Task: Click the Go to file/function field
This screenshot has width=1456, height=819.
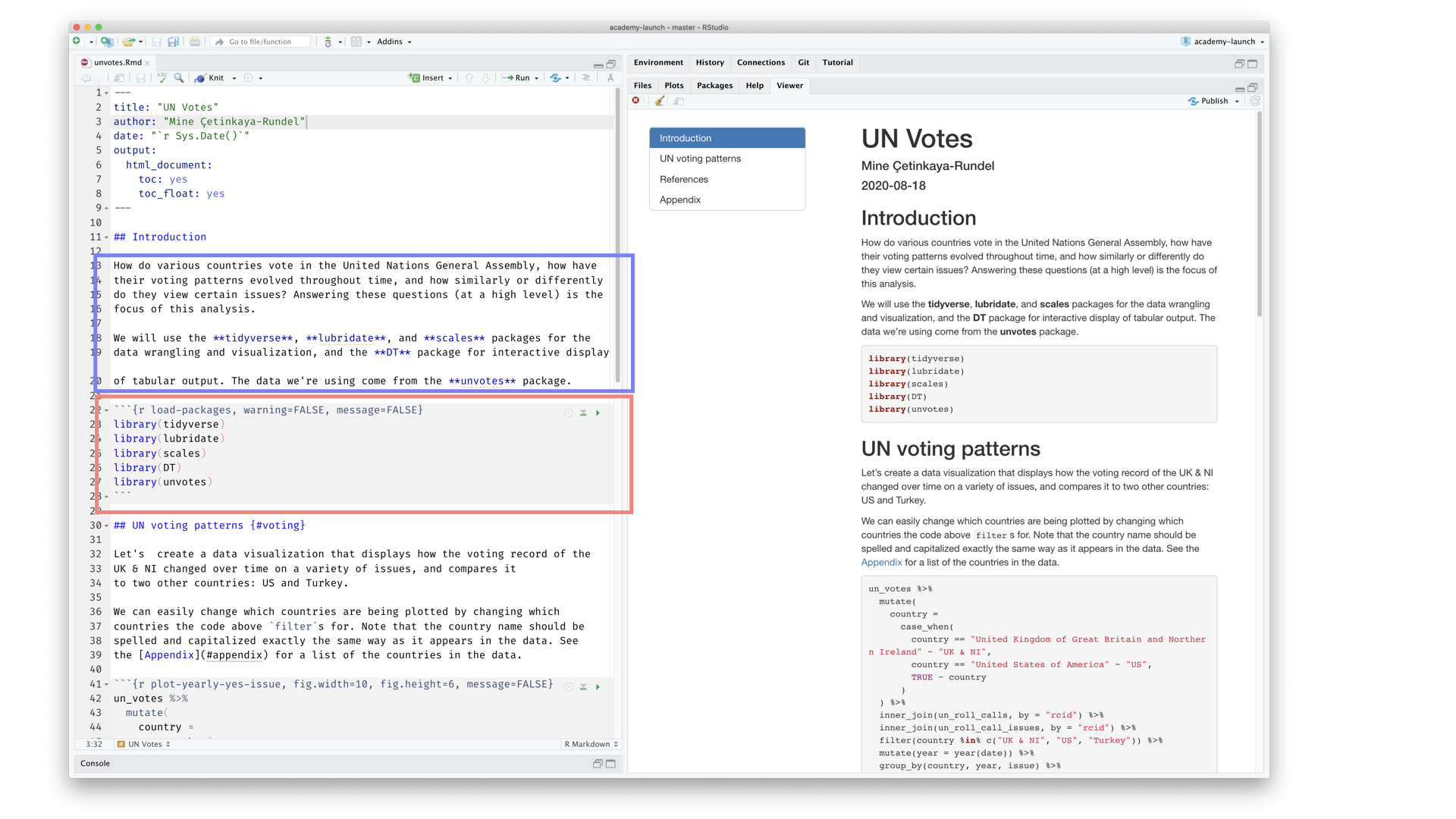Action: (x=261, y=42)
